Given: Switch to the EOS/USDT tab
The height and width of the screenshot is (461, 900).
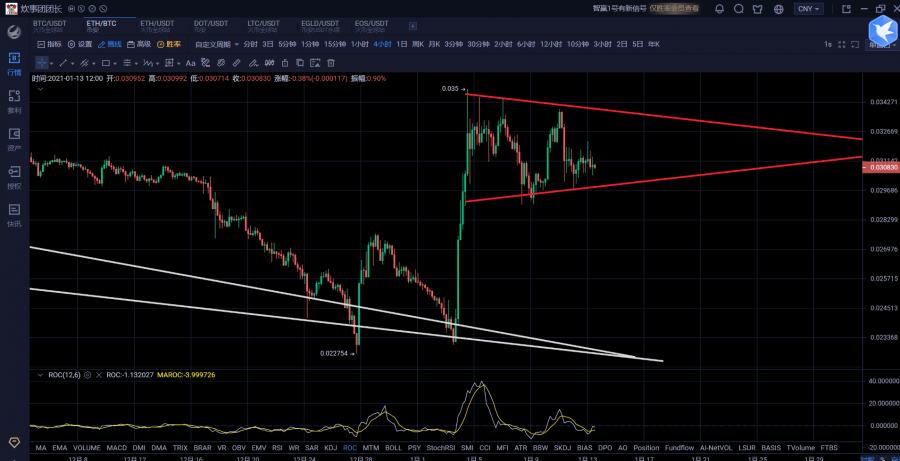Looking at the screenshot, I should pyautogui.click(x=372, y=26).
